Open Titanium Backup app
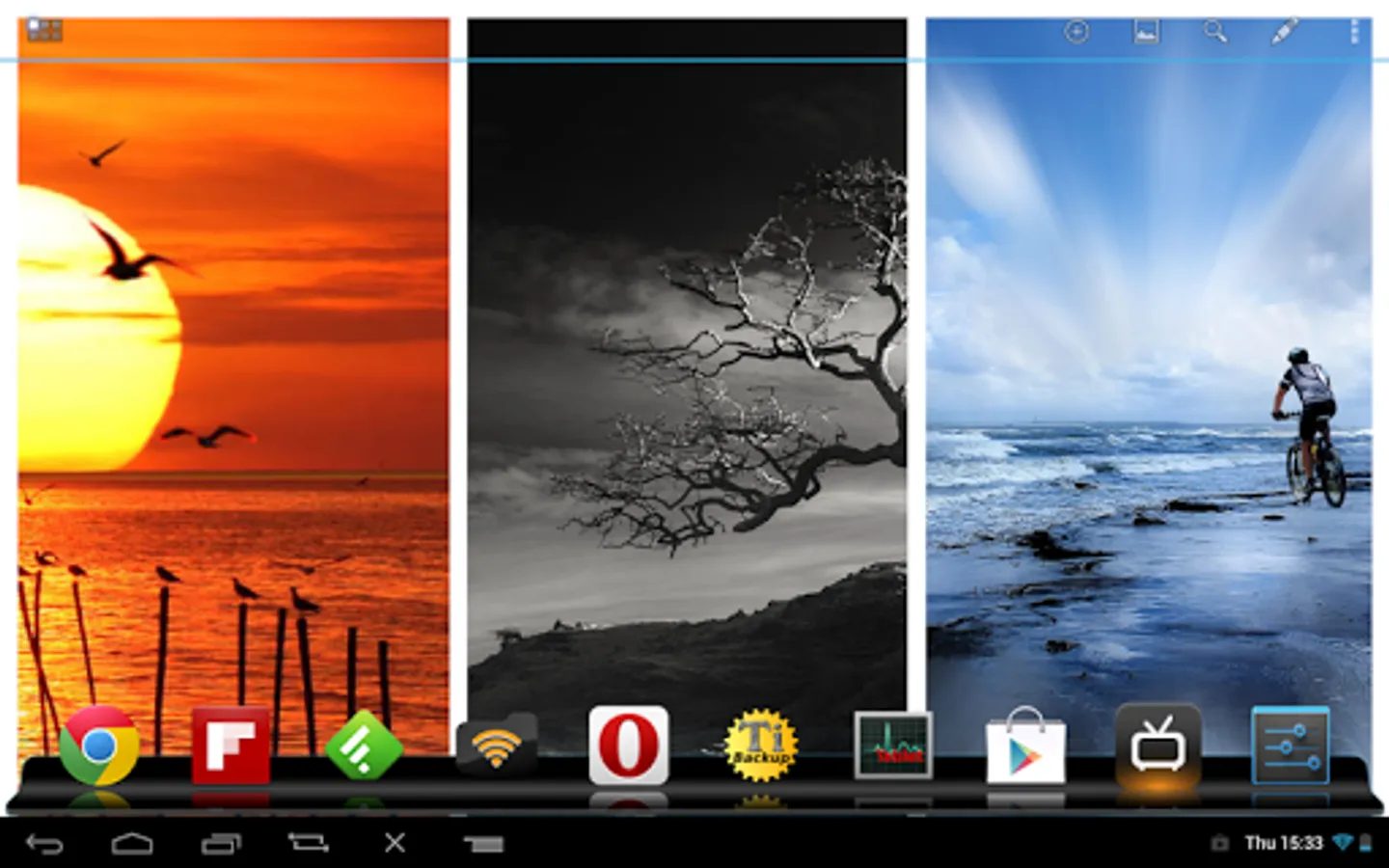This screenshot has width=1389, height=868. pyautogui.click(x=761, y=745)
